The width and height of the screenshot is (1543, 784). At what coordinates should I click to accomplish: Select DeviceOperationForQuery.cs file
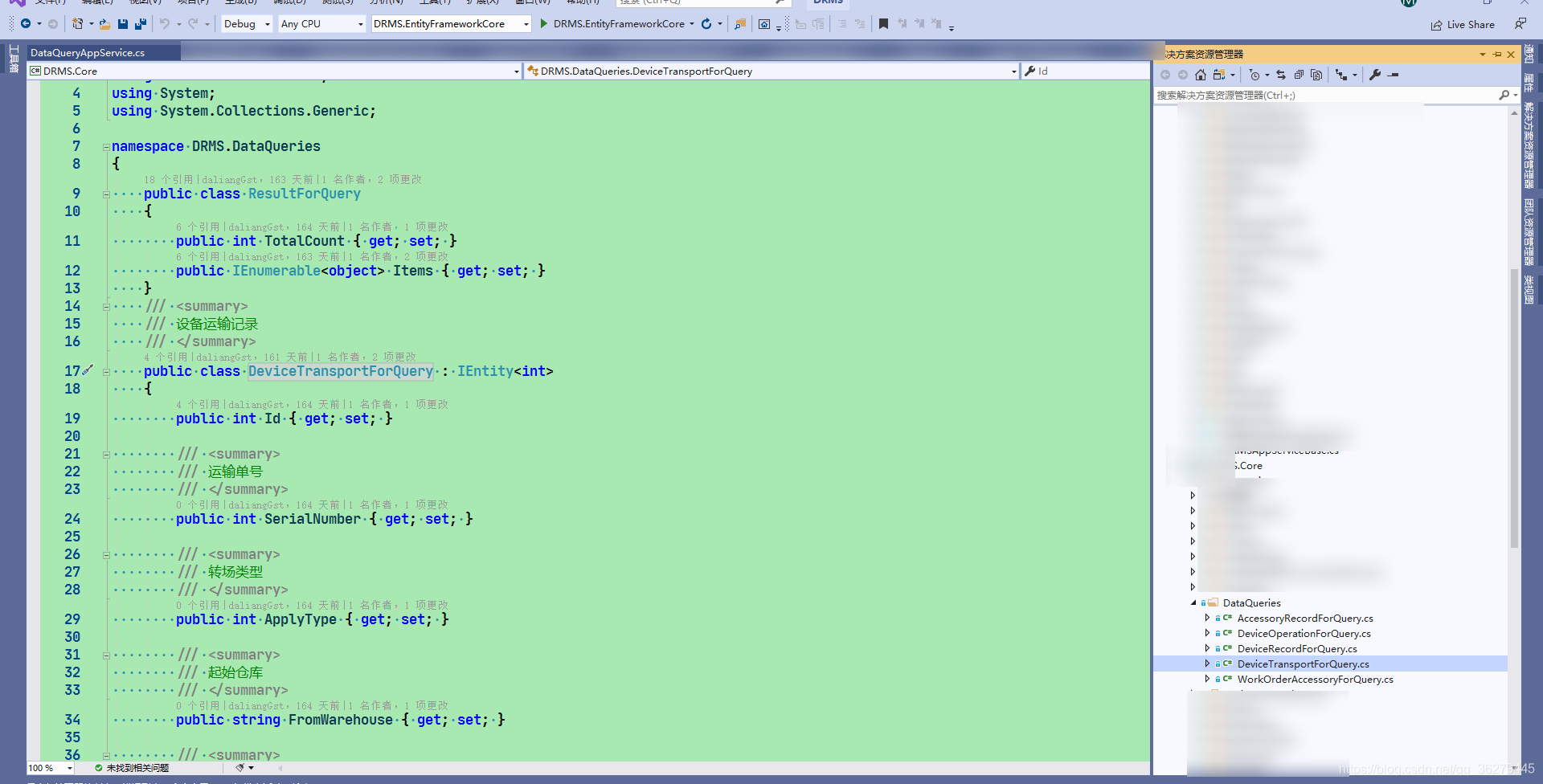click(x=1304, y=634)
